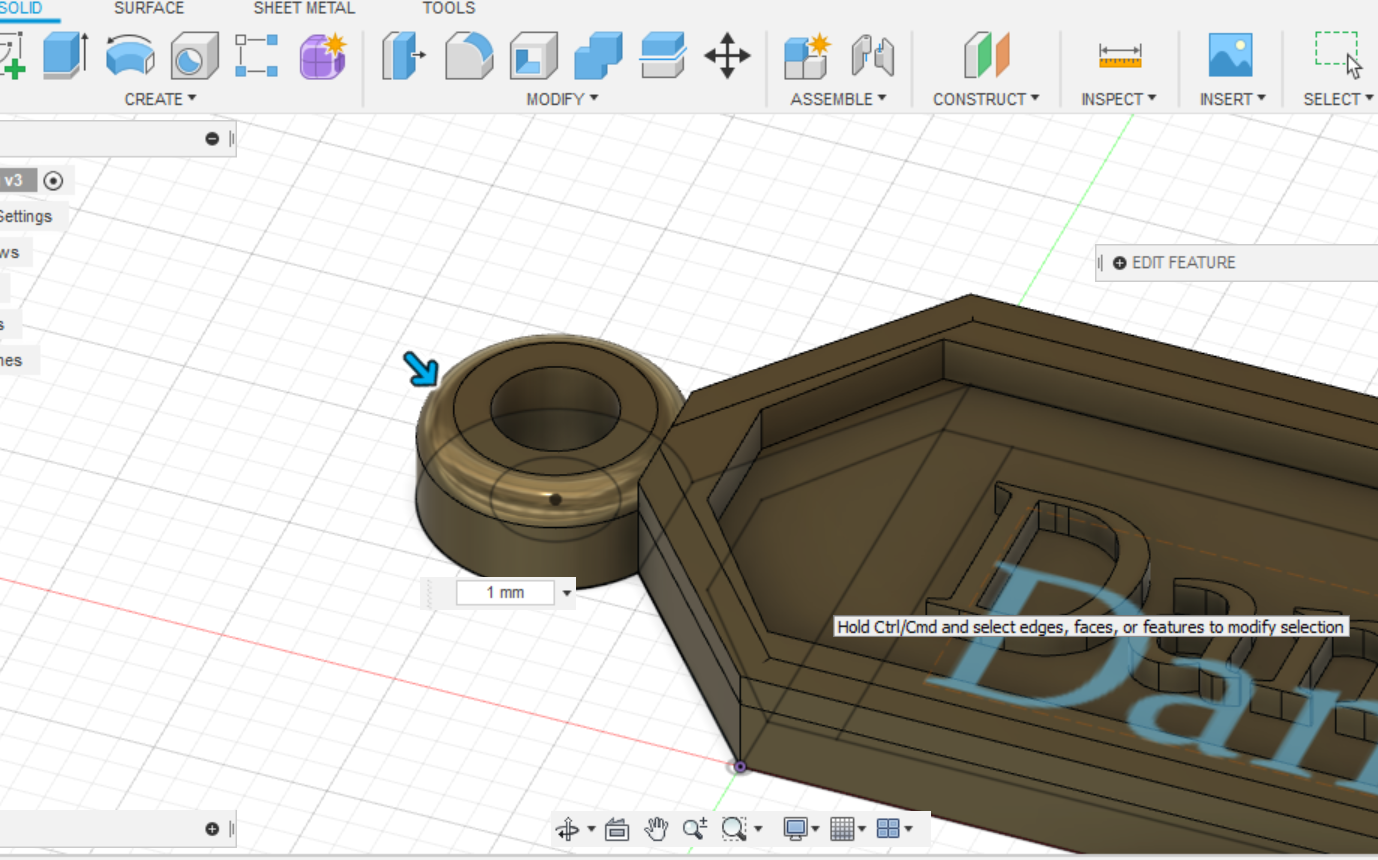Image resolution: width=1378 pixels, height=860 pixels.
Task: Click the Orbit navigation tool
Action: point(567,829)
